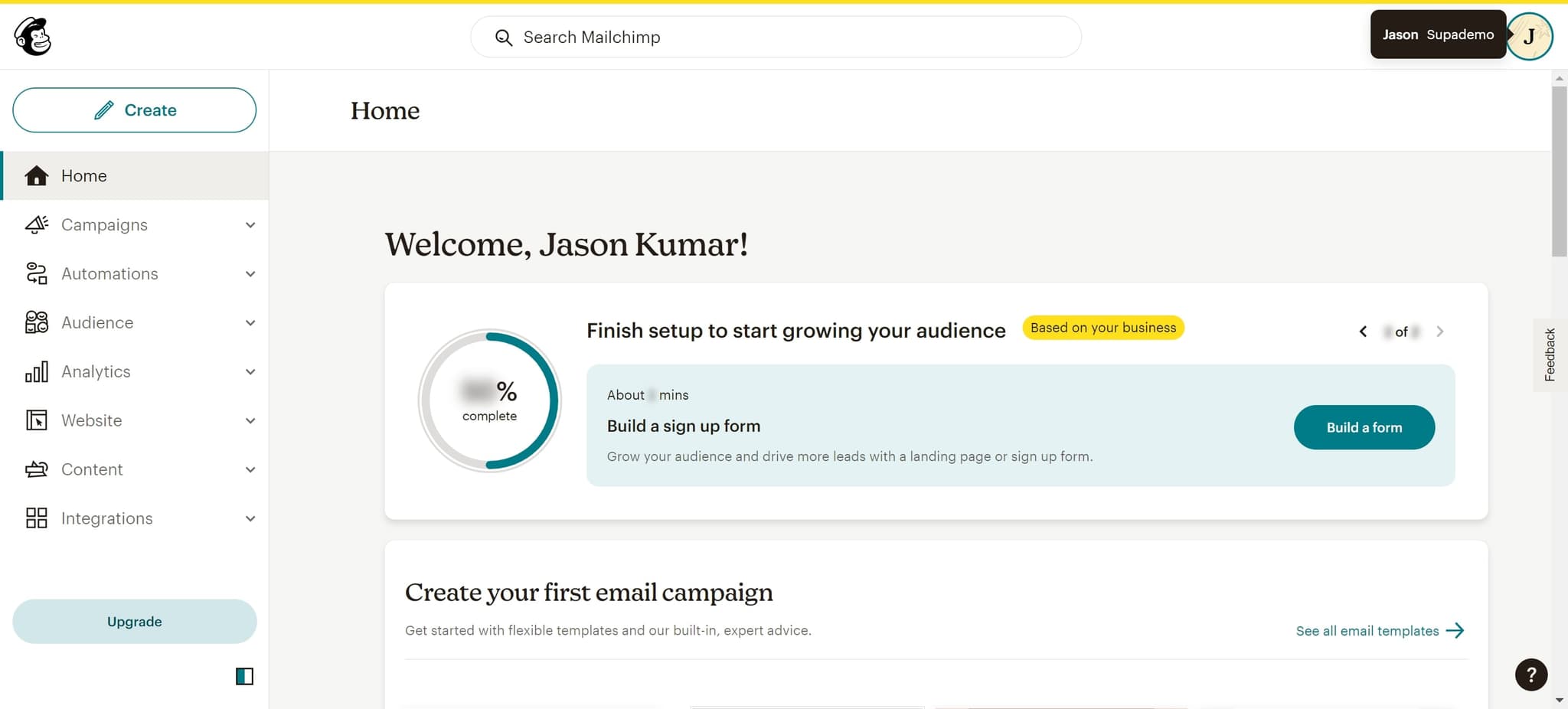Viewport: 1568px width, 709px height.
Task: Click the Campaigns megaphone icon
Action: 36,224
